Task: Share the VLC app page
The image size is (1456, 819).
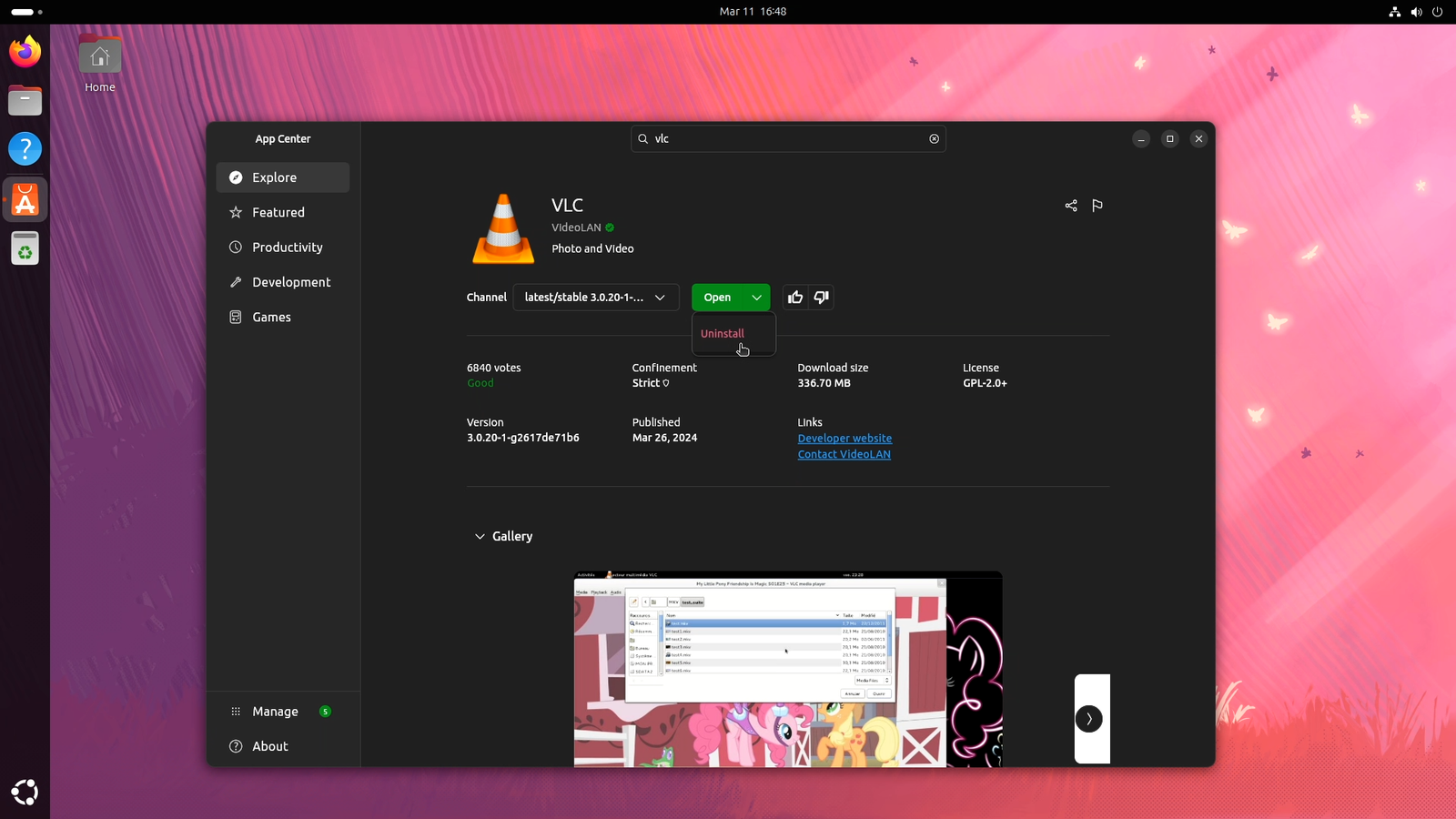Action: pos(1070,206)
